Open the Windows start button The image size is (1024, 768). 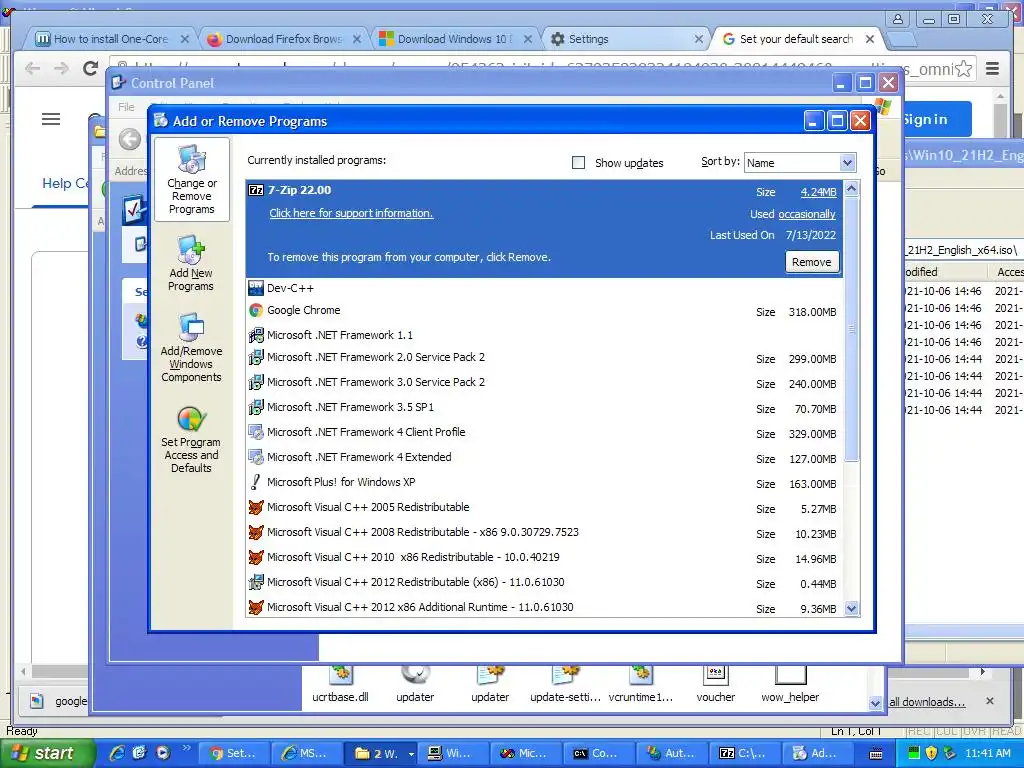[46, 753]
